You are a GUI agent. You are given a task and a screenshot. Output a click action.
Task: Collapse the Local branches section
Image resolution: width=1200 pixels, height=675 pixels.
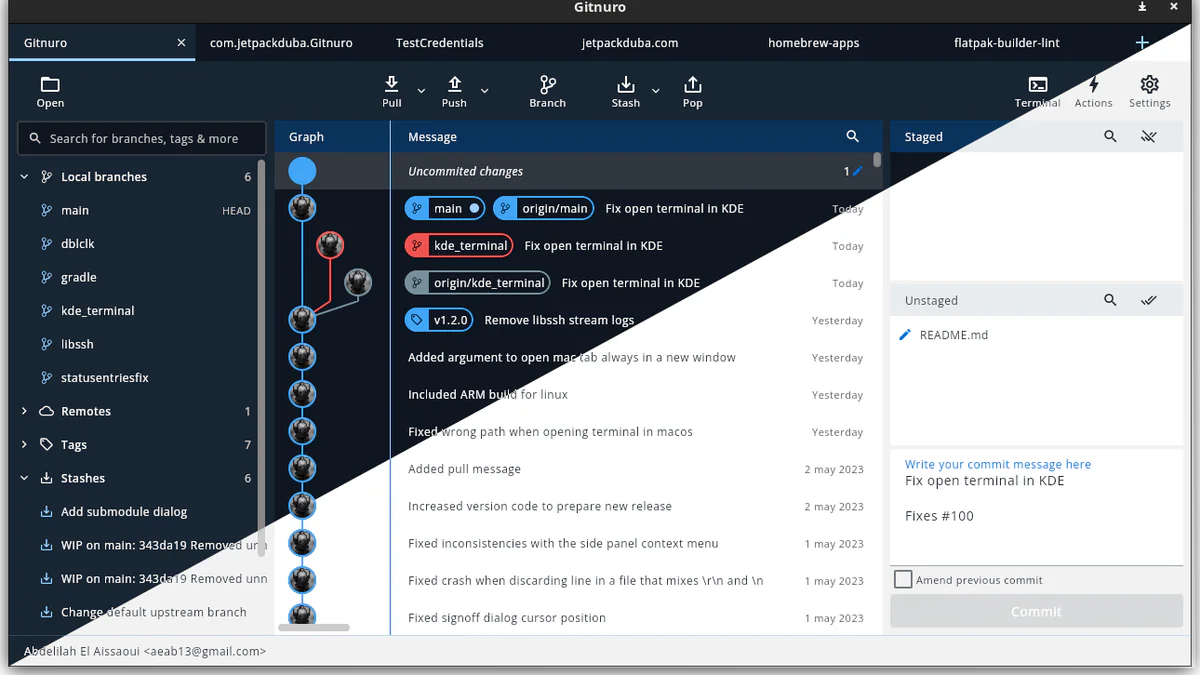pos(23,176)
